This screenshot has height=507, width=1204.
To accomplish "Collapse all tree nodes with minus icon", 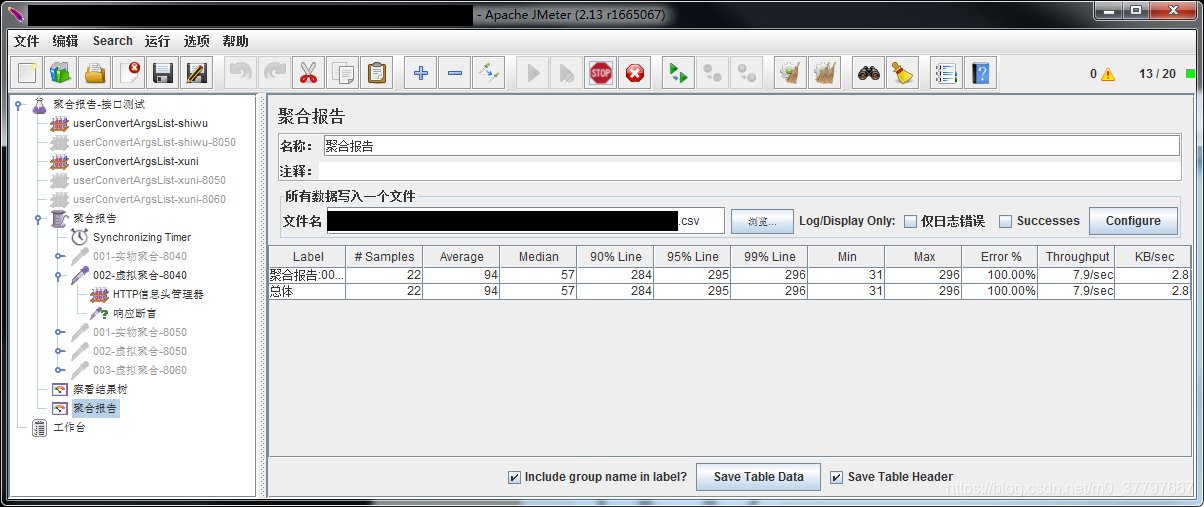I will click(454, 73).
